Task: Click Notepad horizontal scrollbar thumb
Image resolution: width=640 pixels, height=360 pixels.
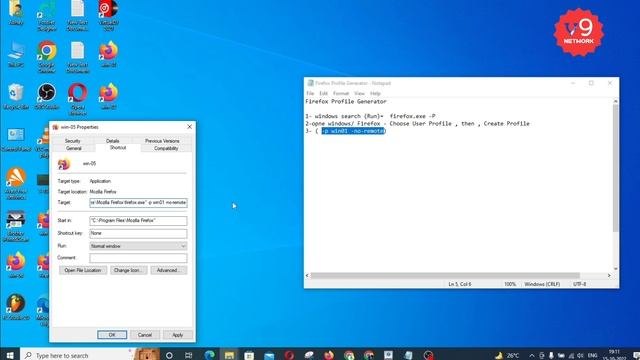Action: tap(445, 276)
